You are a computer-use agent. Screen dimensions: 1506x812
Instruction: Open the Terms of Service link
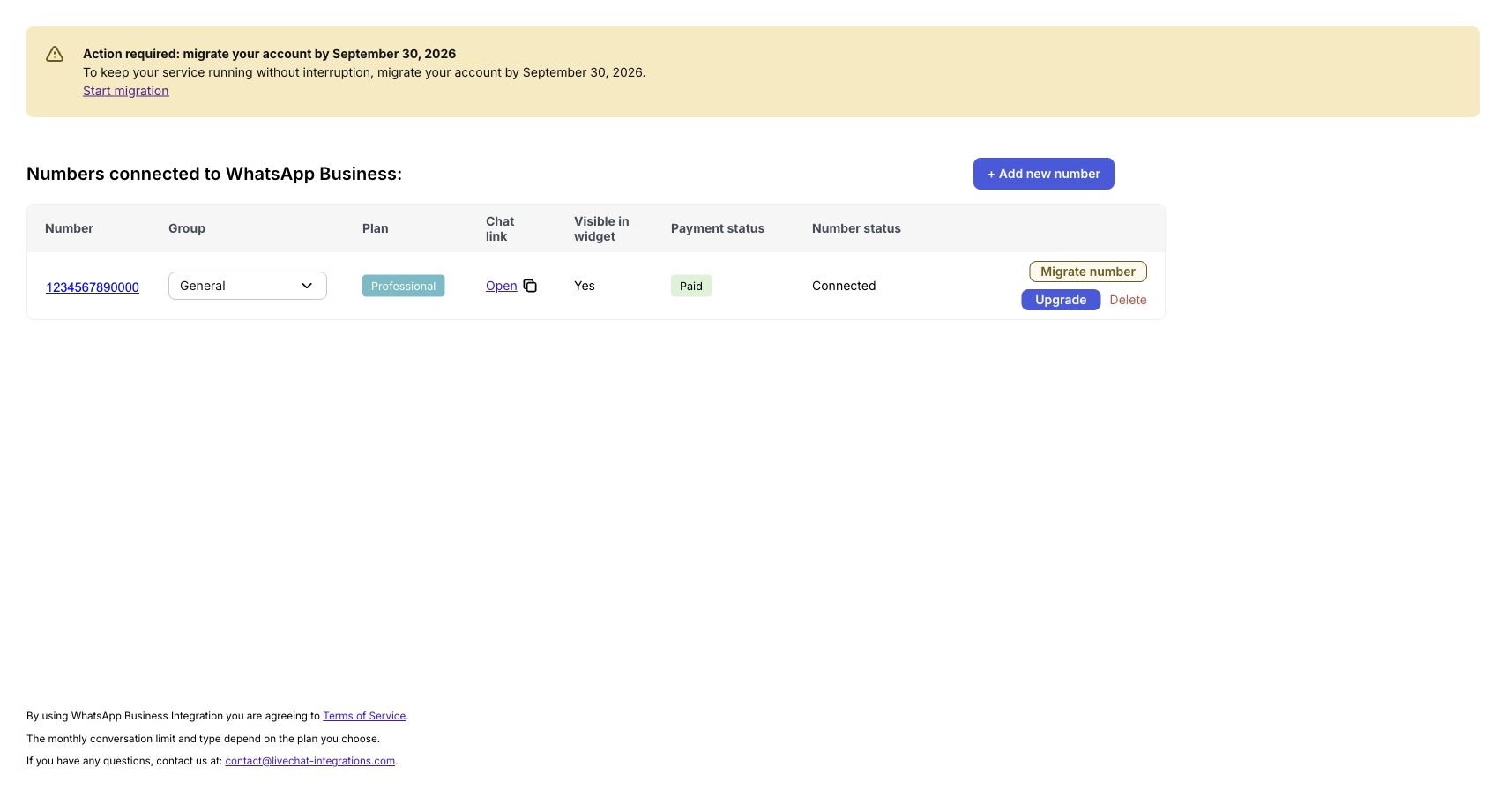click(x=364, y=716)
